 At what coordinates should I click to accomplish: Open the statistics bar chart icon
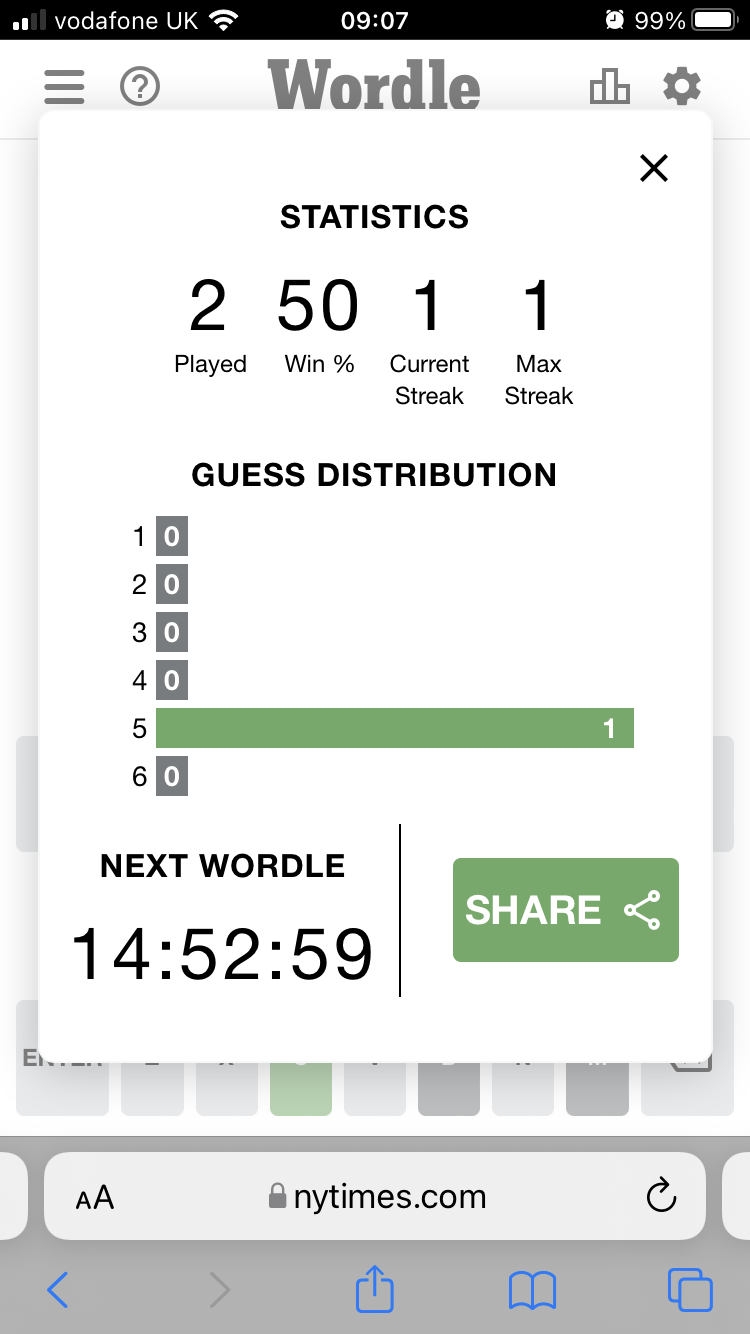pos(610,88)
